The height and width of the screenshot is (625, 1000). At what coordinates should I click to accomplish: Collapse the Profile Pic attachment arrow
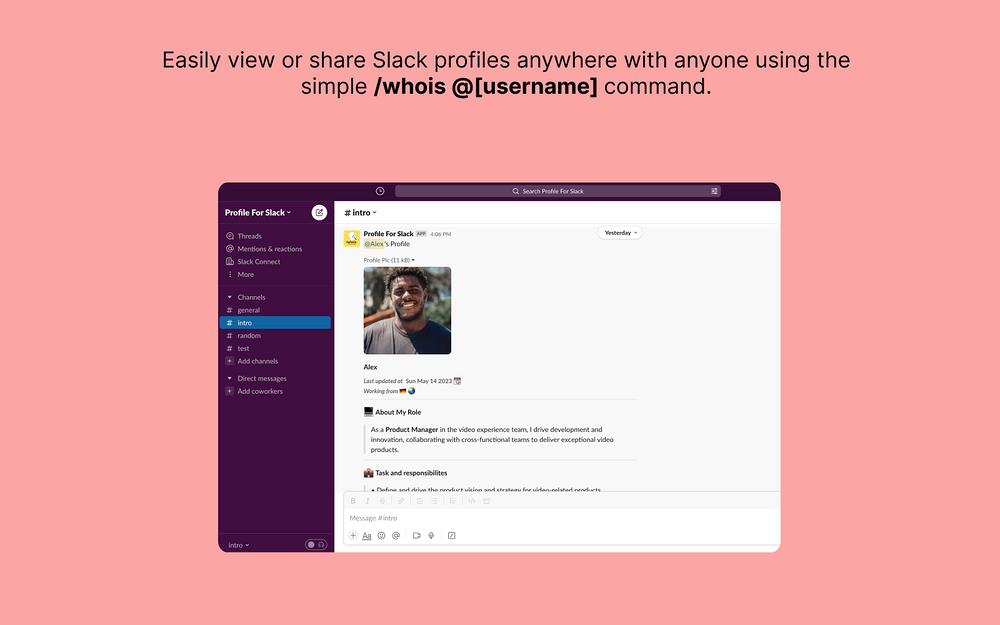pos(413,260)
